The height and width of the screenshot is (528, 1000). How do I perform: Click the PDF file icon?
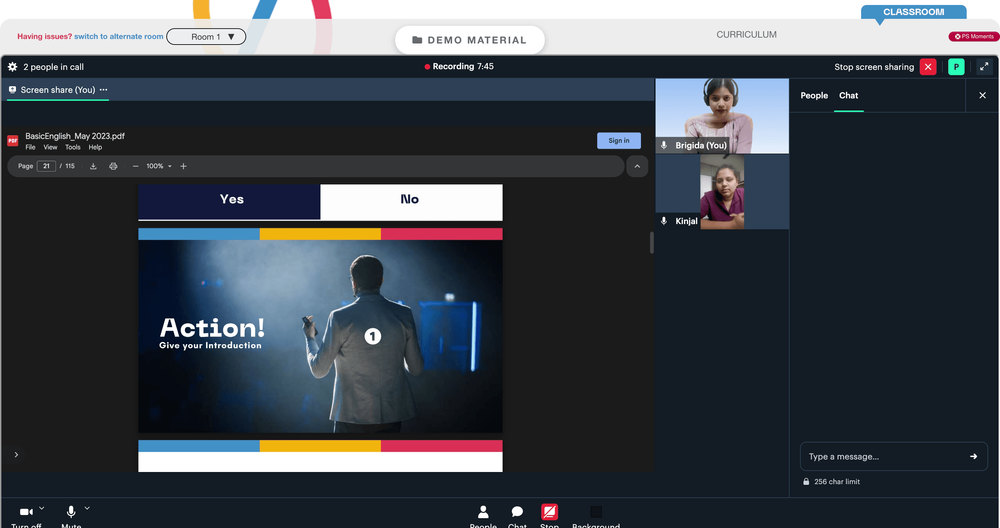pos(12,140)
